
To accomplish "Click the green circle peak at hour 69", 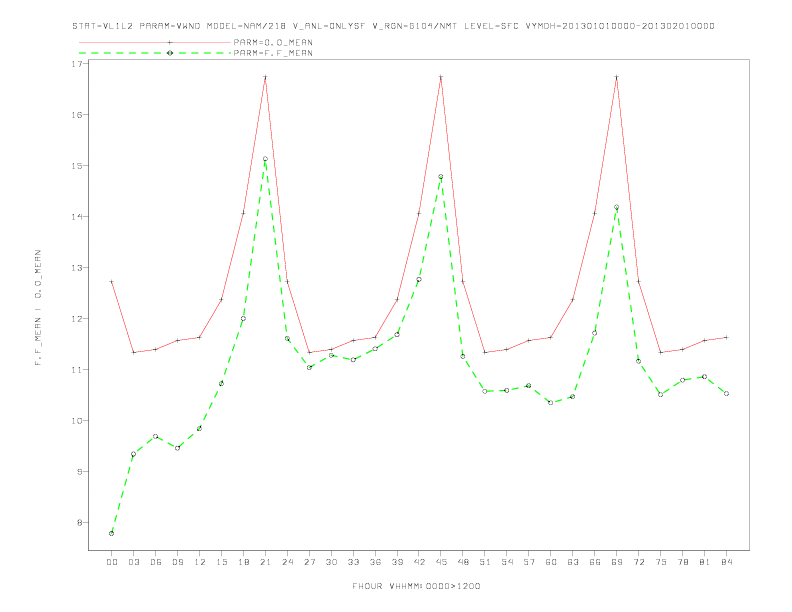I will point(617,207).
